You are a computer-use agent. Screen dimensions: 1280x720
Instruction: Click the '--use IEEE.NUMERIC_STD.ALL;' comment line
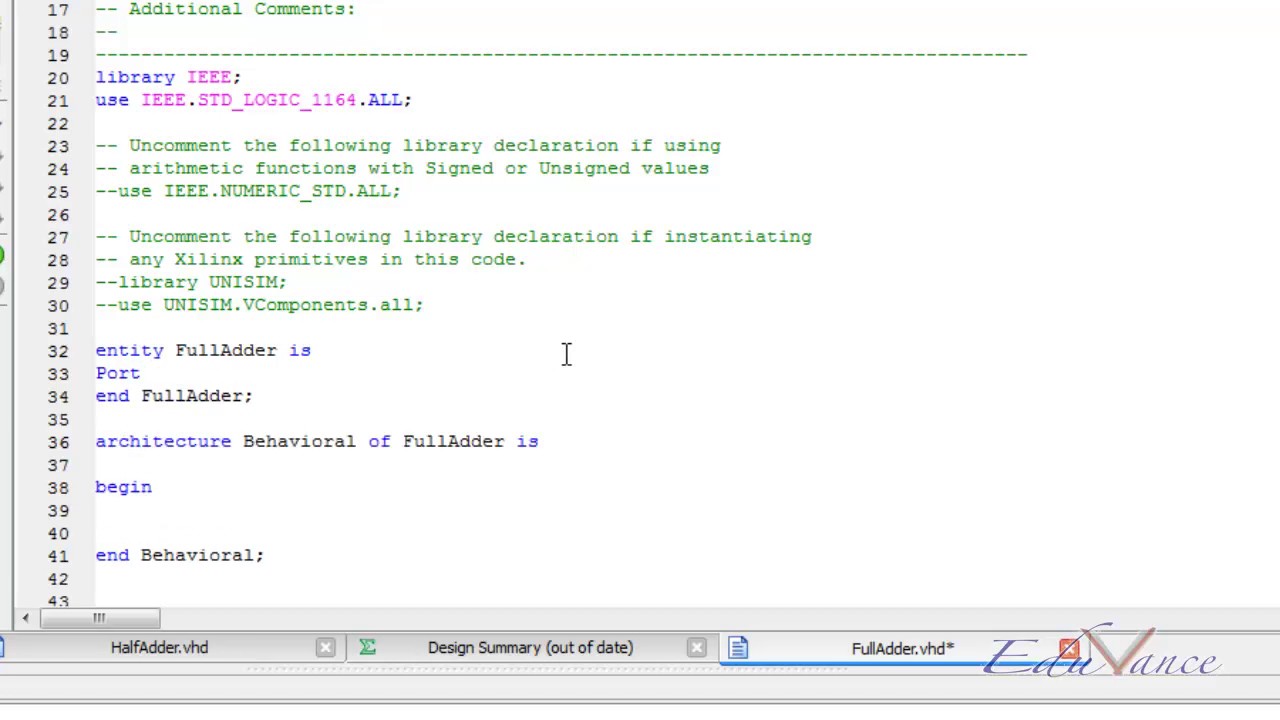[247, 191]
